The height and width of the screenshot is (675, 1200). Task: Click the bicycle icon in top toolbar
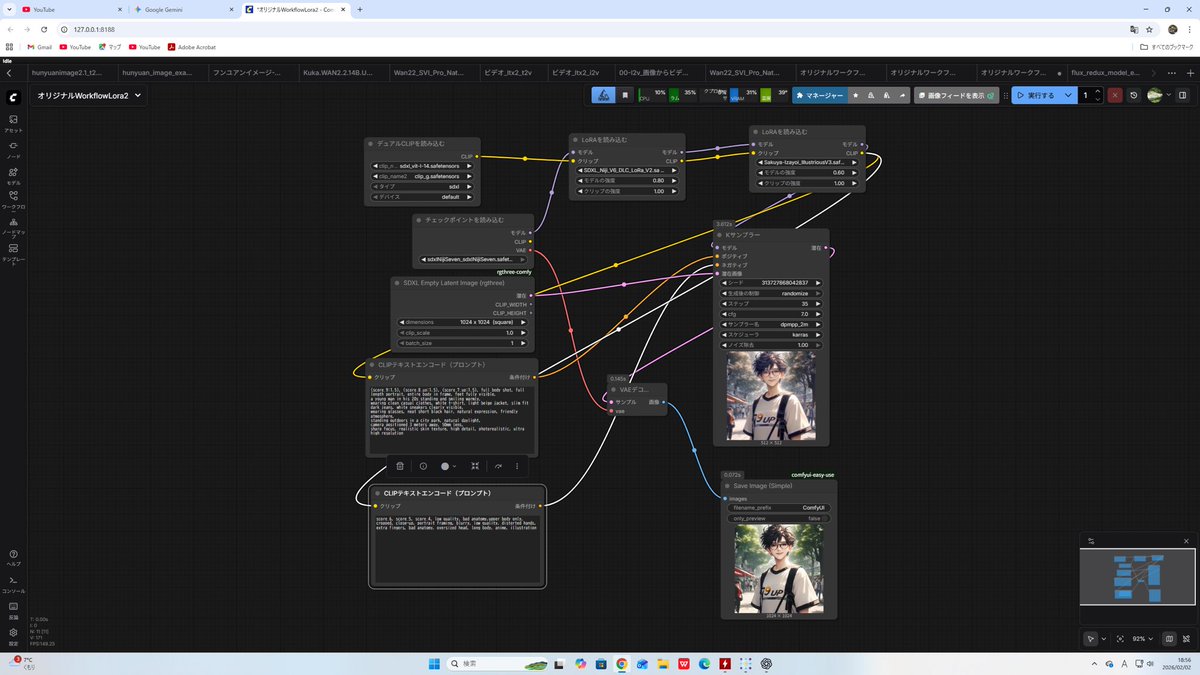pos(602,95)
